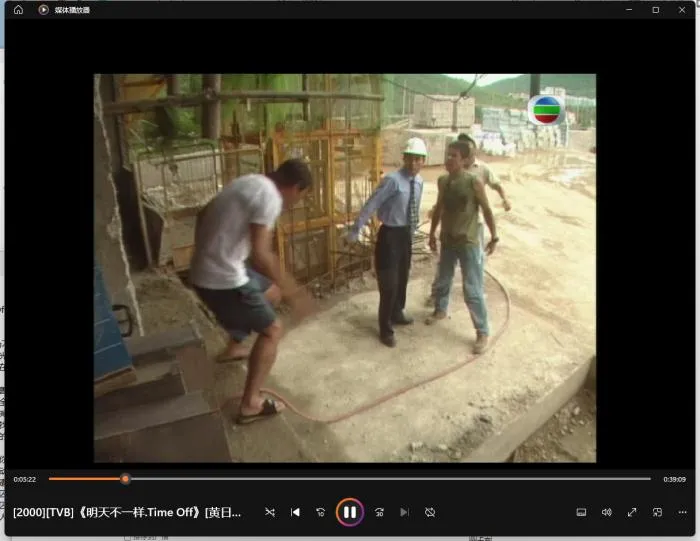Click the total duration 0:39:09
Viewport: 700px width, 541px height.
(674, 479)
